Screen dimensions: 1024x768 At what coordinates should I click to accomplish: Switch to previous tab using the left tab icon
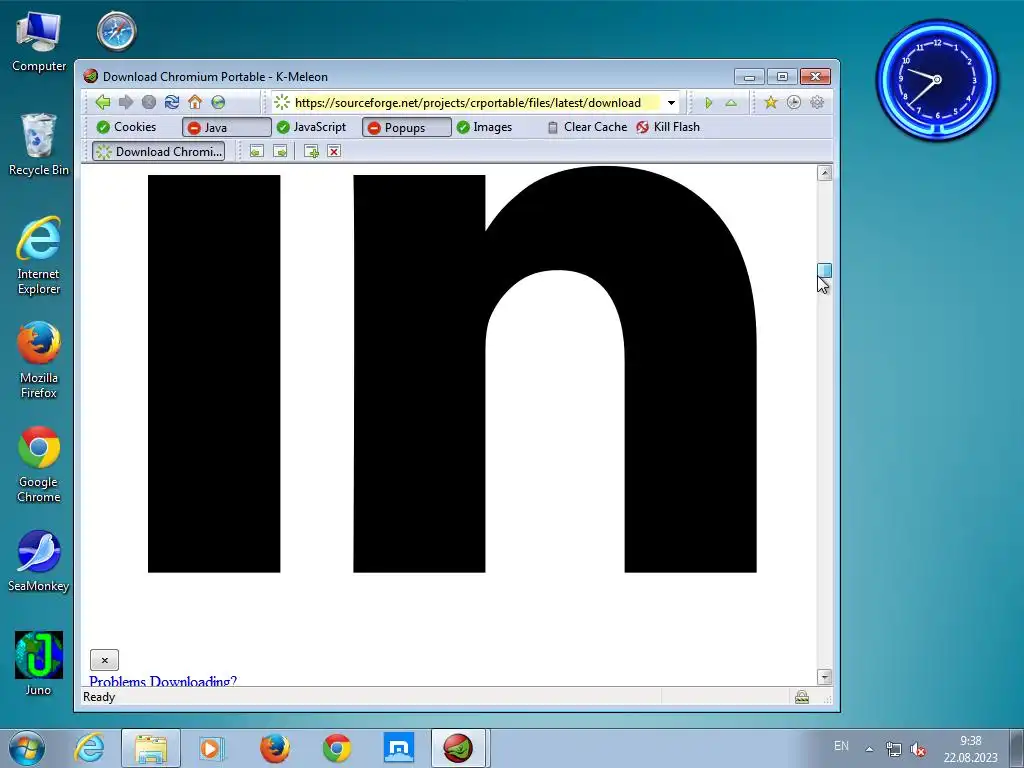pos(257,152)
